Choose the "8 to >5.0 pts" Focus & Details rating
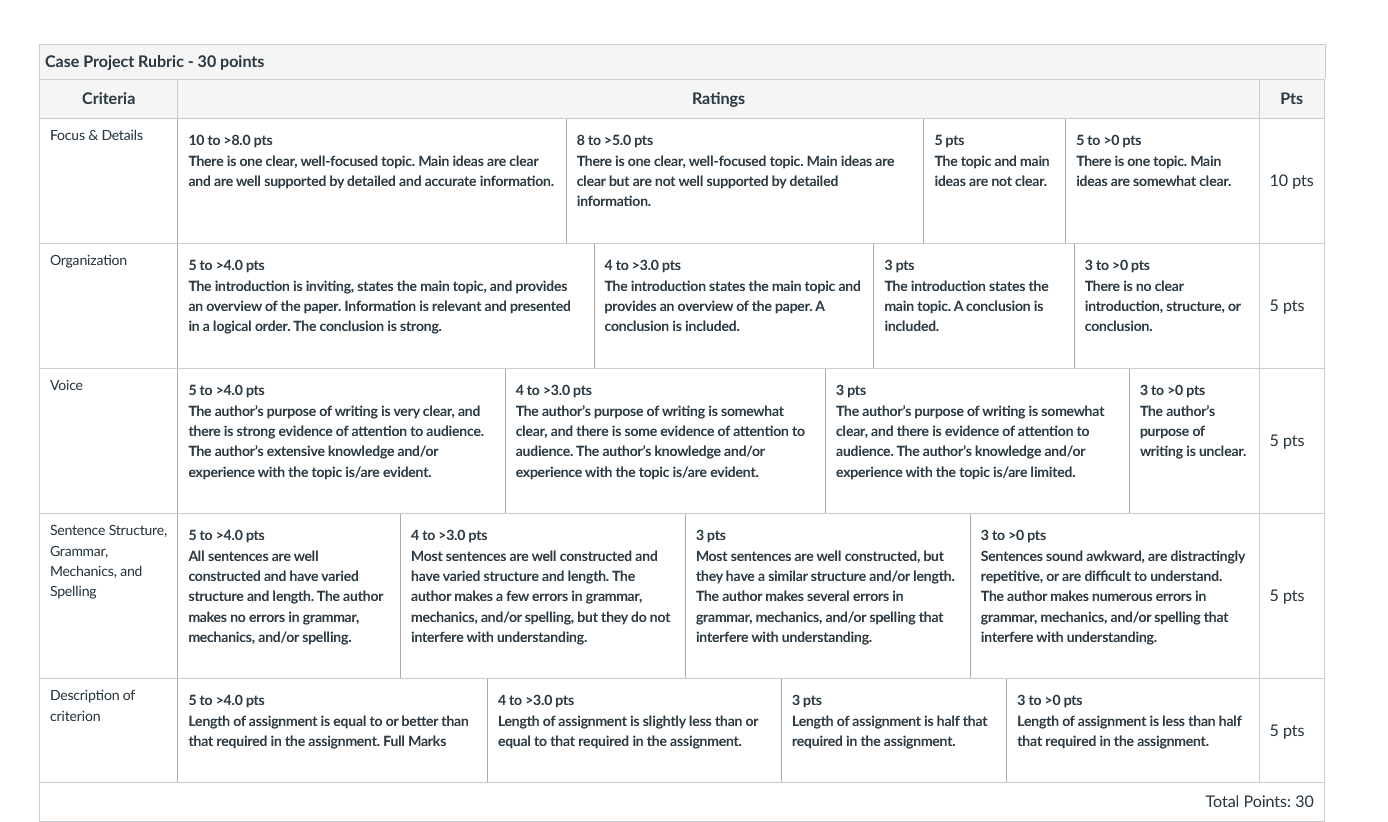Image resolution: width=1388 pixels, height=822 pixels. [744, 171]
